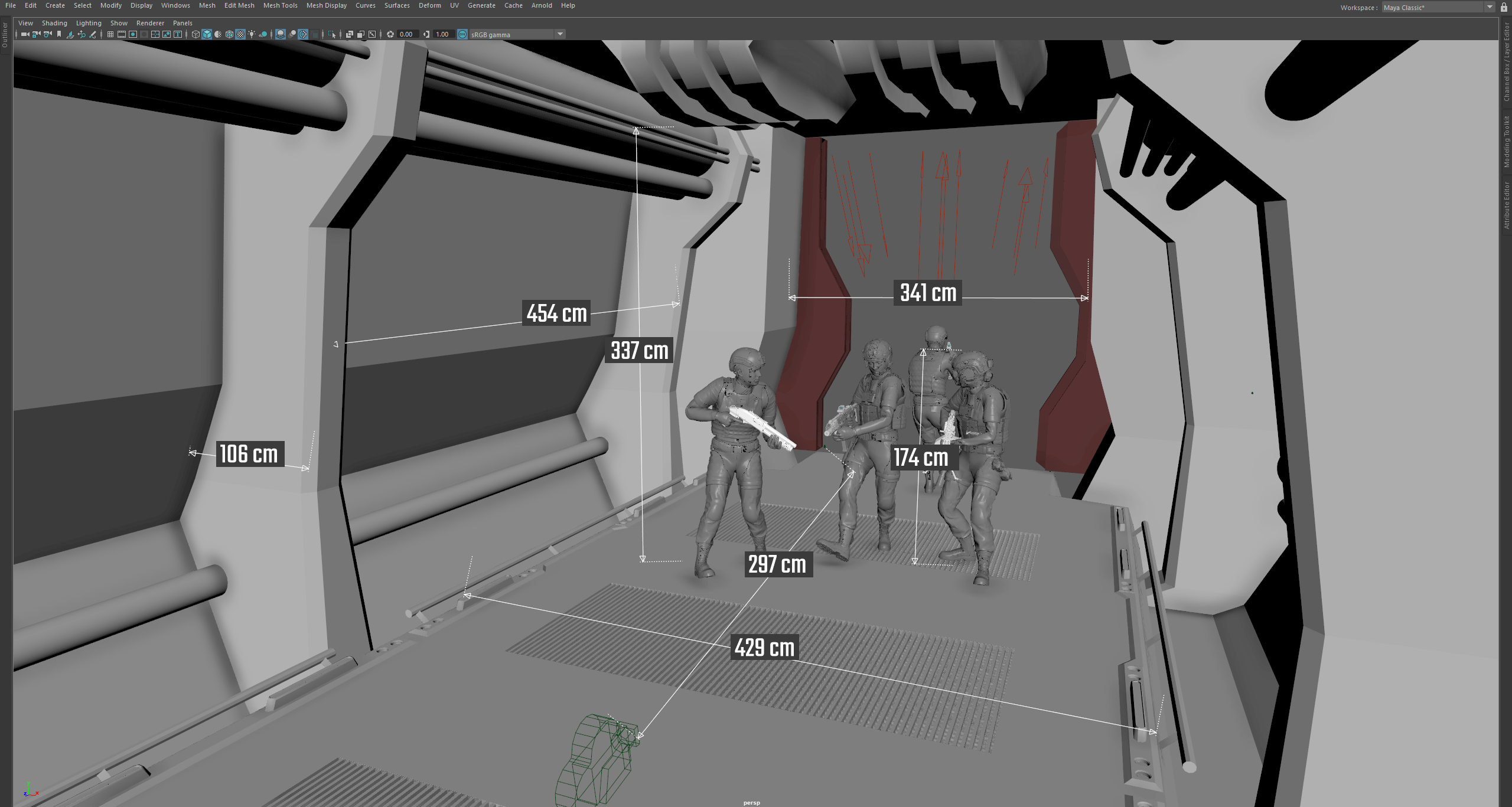The width and height of the screenshot is (1512, 807).
Task: Click the camera bookmarks icon
Action: tap(59, 34)
